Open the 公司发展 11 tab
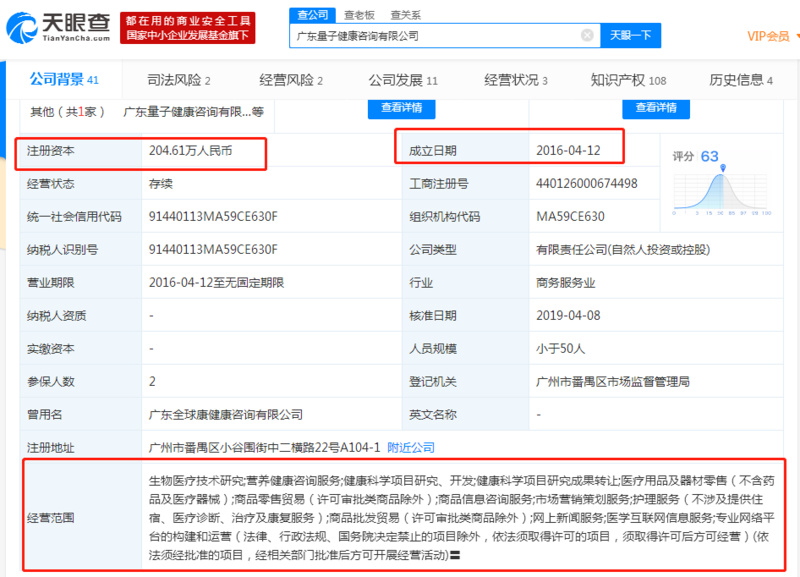The image size is (800, 577). [403, 80]
